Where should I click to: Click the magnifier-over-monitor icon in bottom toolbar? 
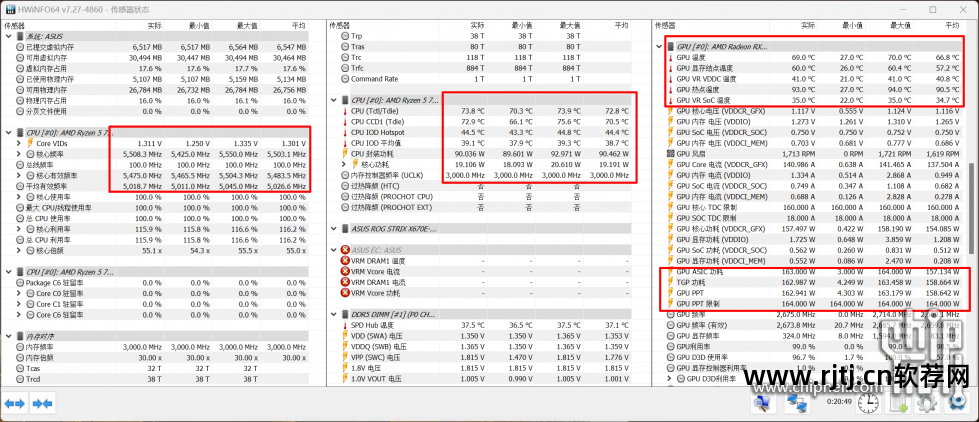763,403
